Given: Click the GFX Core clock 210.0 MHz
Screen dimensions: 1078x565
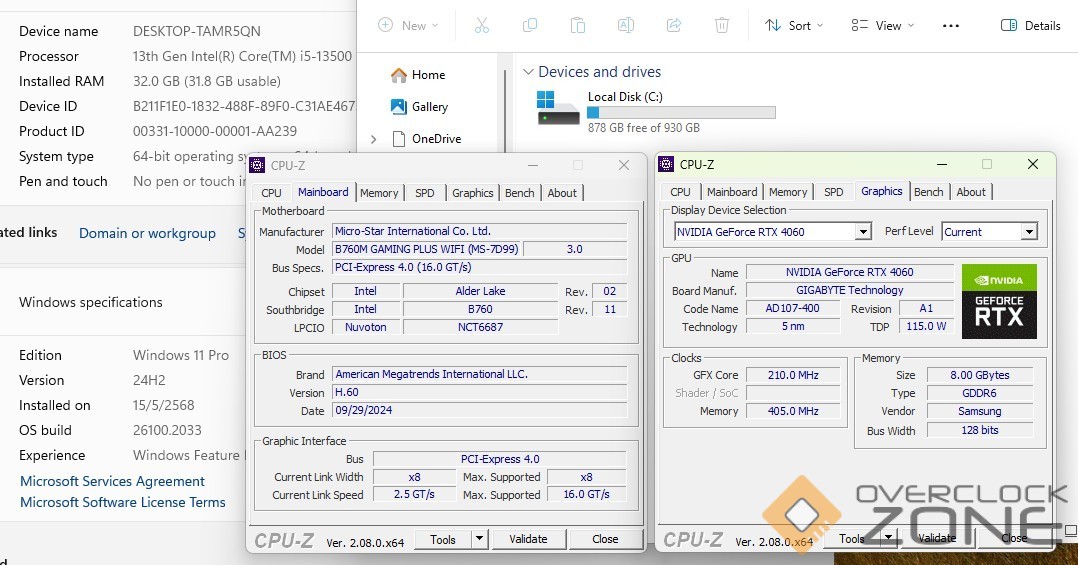Looking at the screenshot, I should 793,375.
